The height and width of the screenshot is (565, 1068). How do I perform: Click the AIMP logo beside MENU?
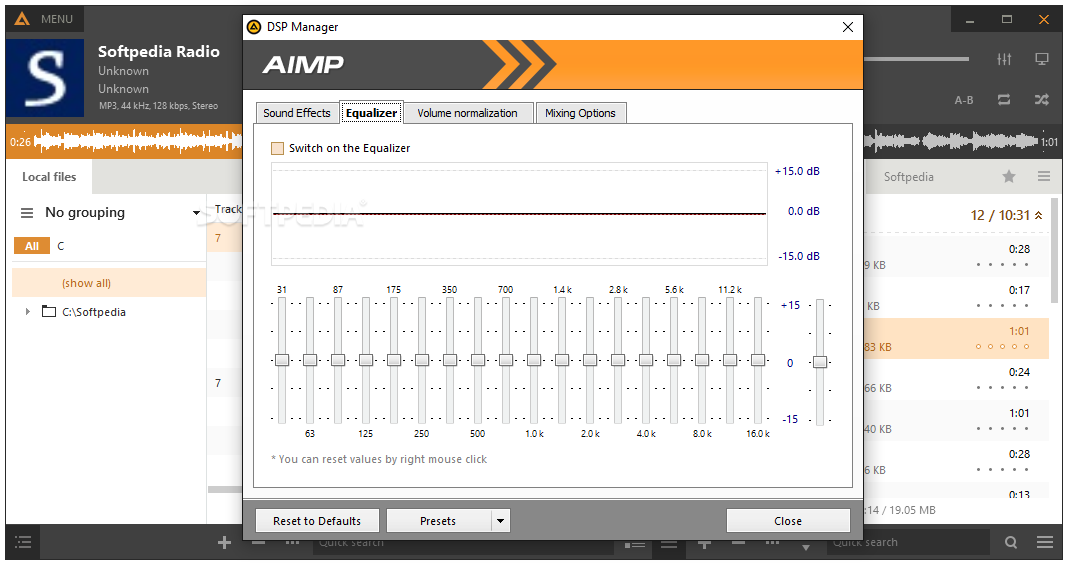(22, 19)
